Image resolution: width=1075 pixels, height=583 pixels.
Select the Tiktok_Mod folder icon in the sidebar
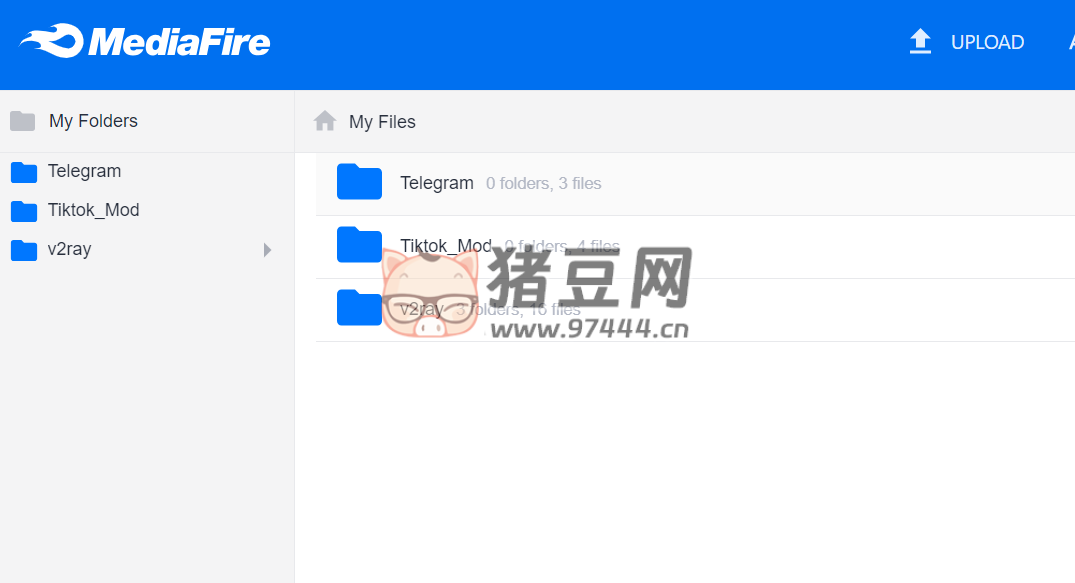(x=23, y=210)
